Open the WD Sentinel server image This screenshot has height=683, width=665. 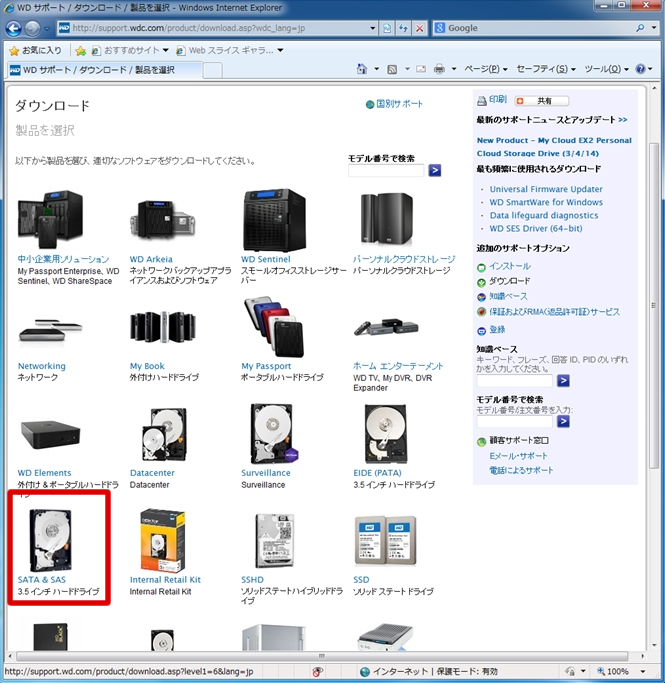pos(274,220)
